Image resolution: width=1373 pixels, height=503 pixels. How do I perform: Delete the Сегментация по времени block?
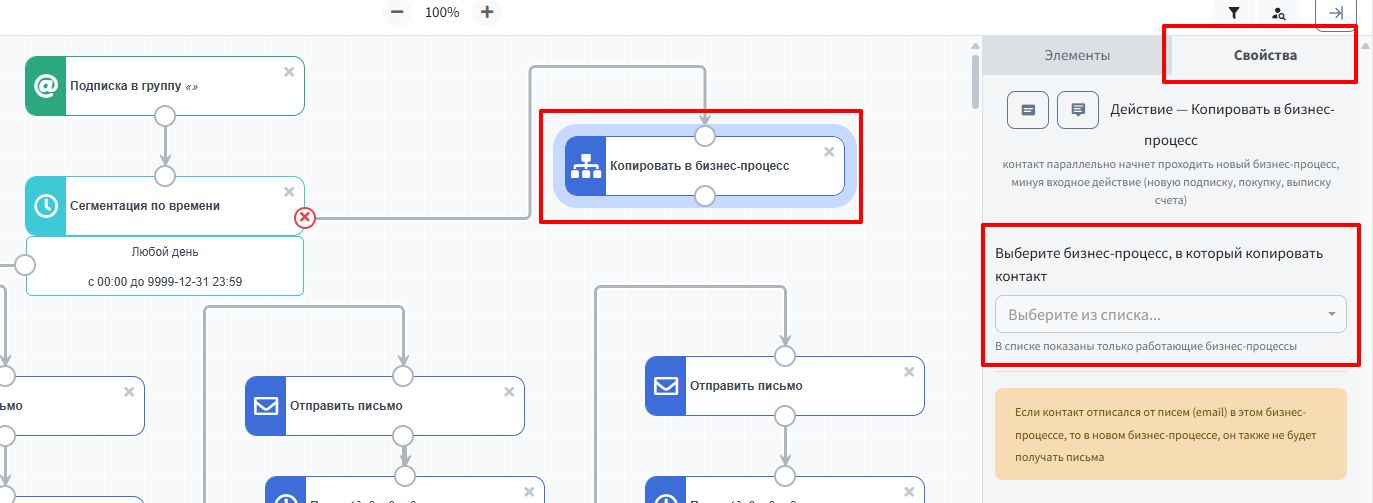click(289, 192)
